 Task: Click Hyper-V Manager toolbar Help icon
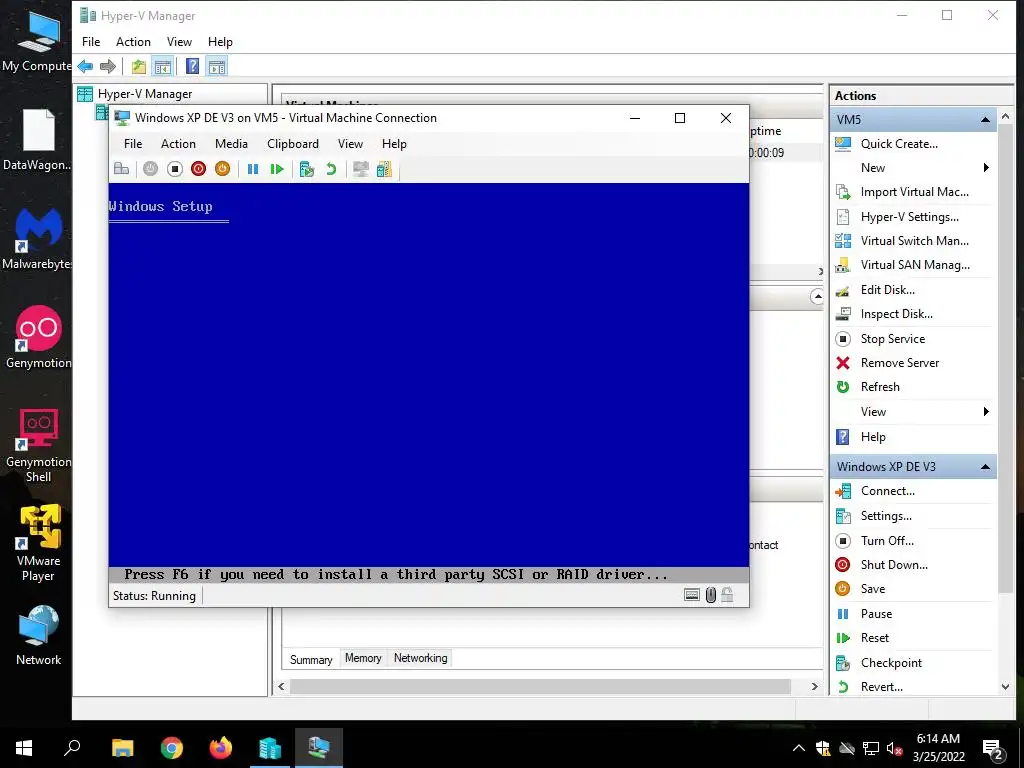click(x=193, y=66)
